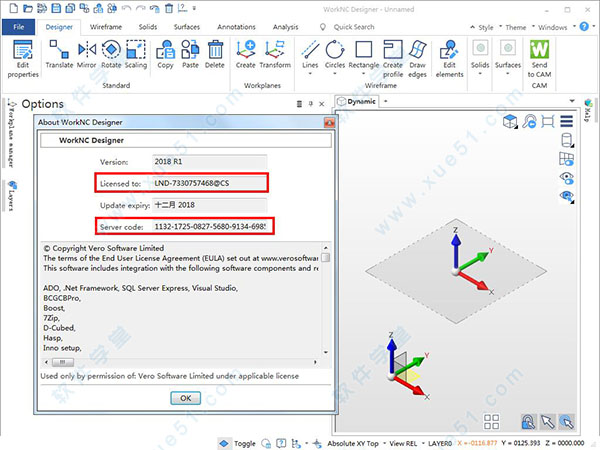Screen dimensions: 600x450
Task: Switch to Wireframe ribbon tab
Action: (106, 27)
